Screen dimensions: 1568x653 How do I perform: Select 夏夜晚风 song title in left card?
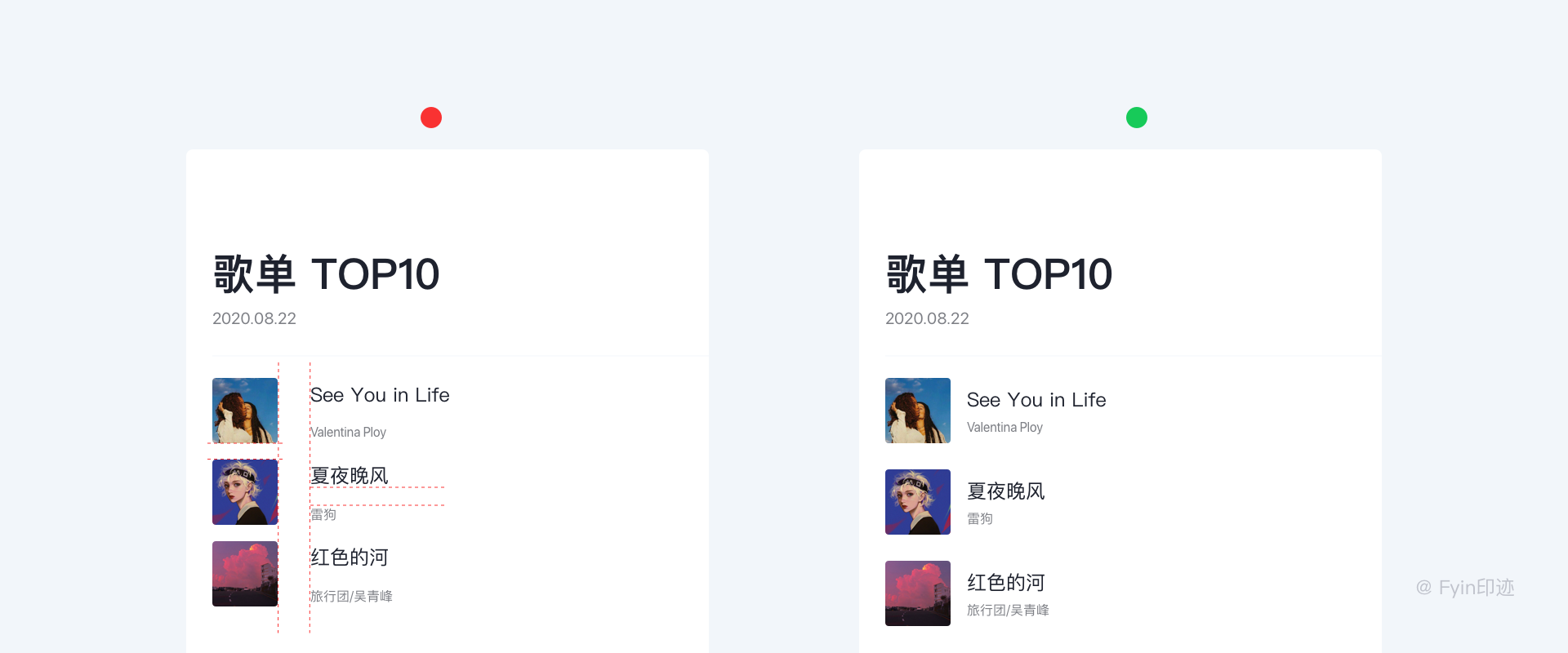(x=350, y=476)
